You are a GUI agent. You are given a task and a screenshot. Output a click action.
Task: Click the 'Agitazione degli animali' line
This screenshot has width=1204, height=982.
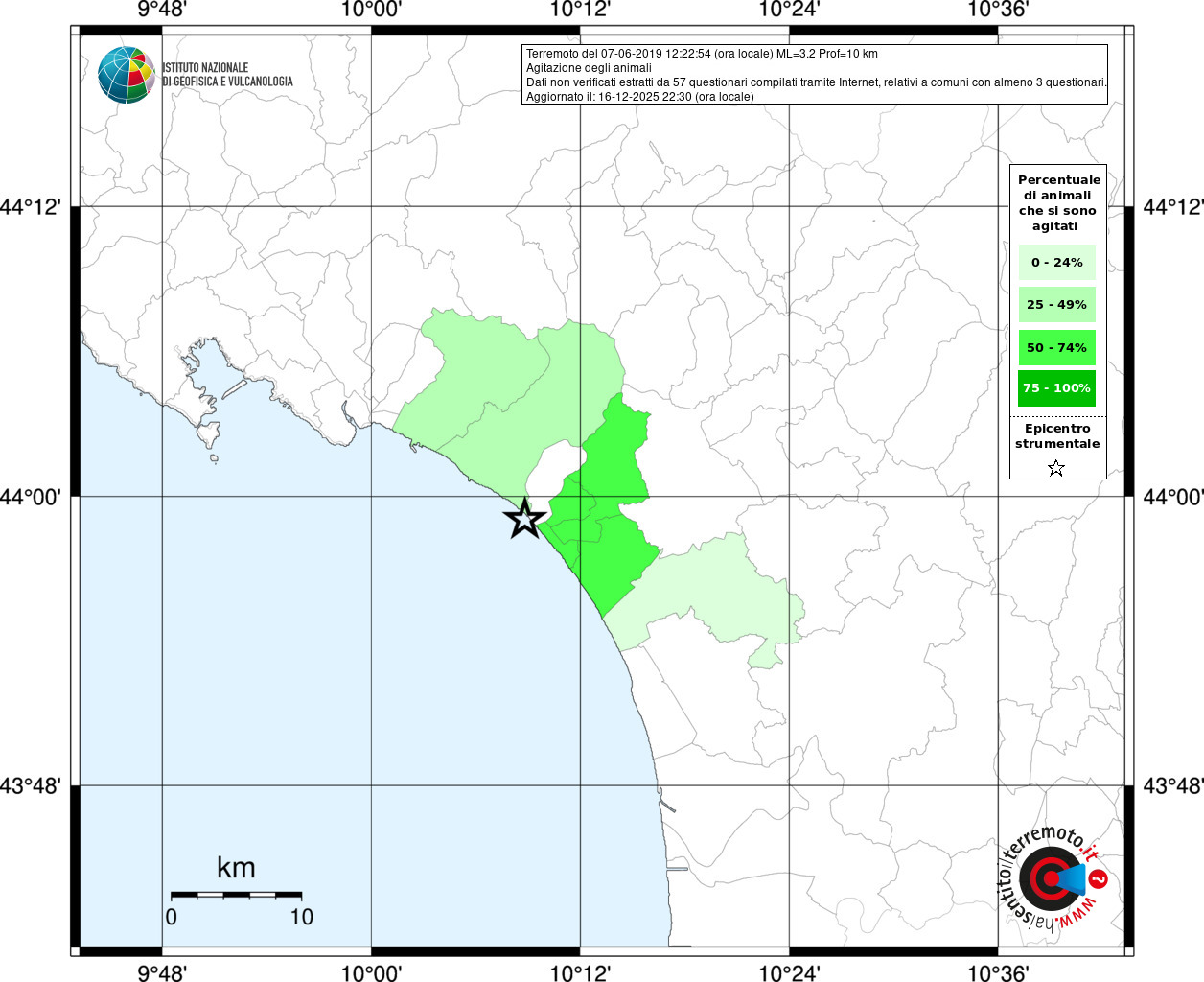[589, 68]
